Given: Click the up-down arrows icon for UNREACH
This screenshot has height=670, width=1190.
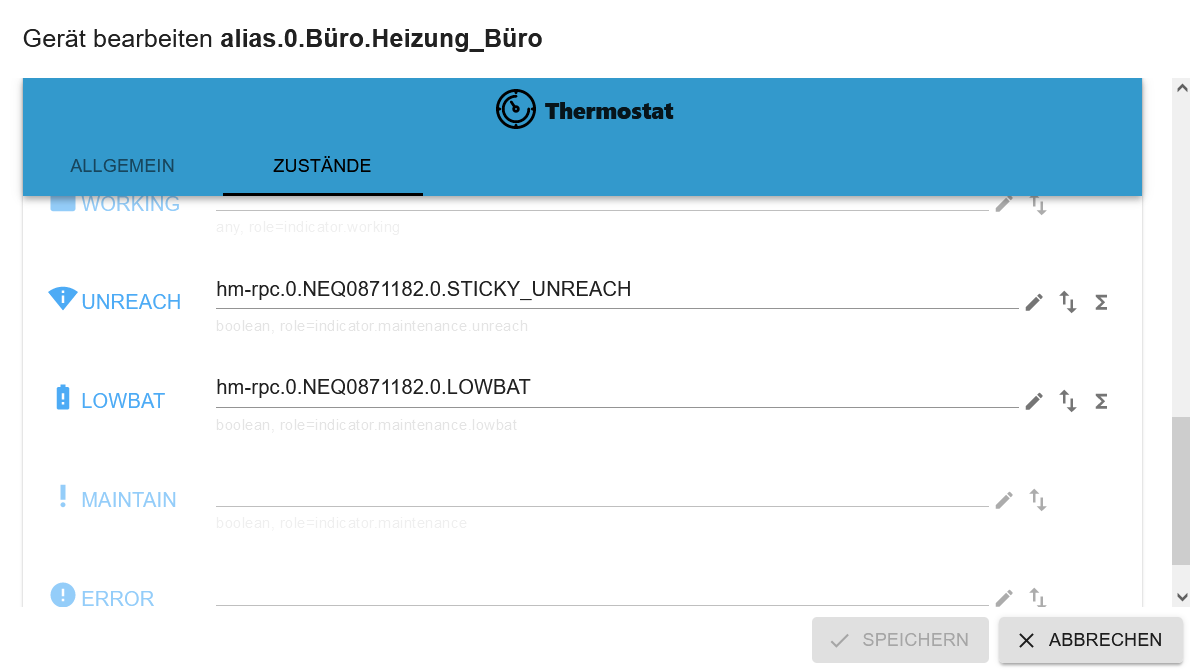Looking at the screenshot, I should tap(1068, 302).
